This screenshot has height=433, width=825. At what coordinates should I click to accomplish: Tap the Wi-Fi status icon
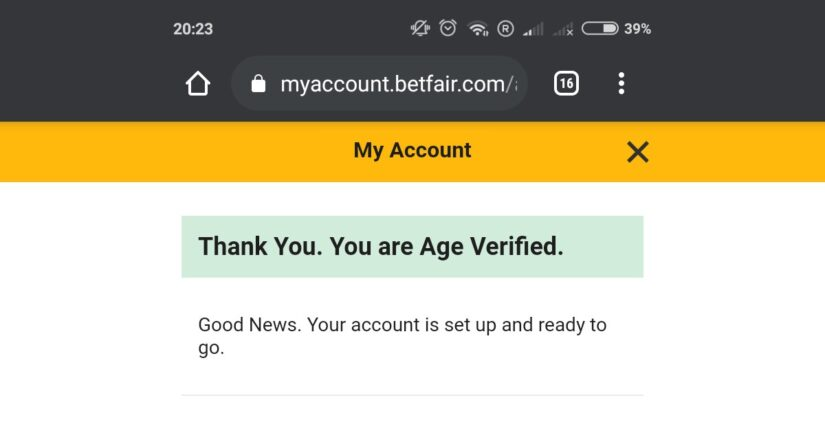[x=477, y=29]
